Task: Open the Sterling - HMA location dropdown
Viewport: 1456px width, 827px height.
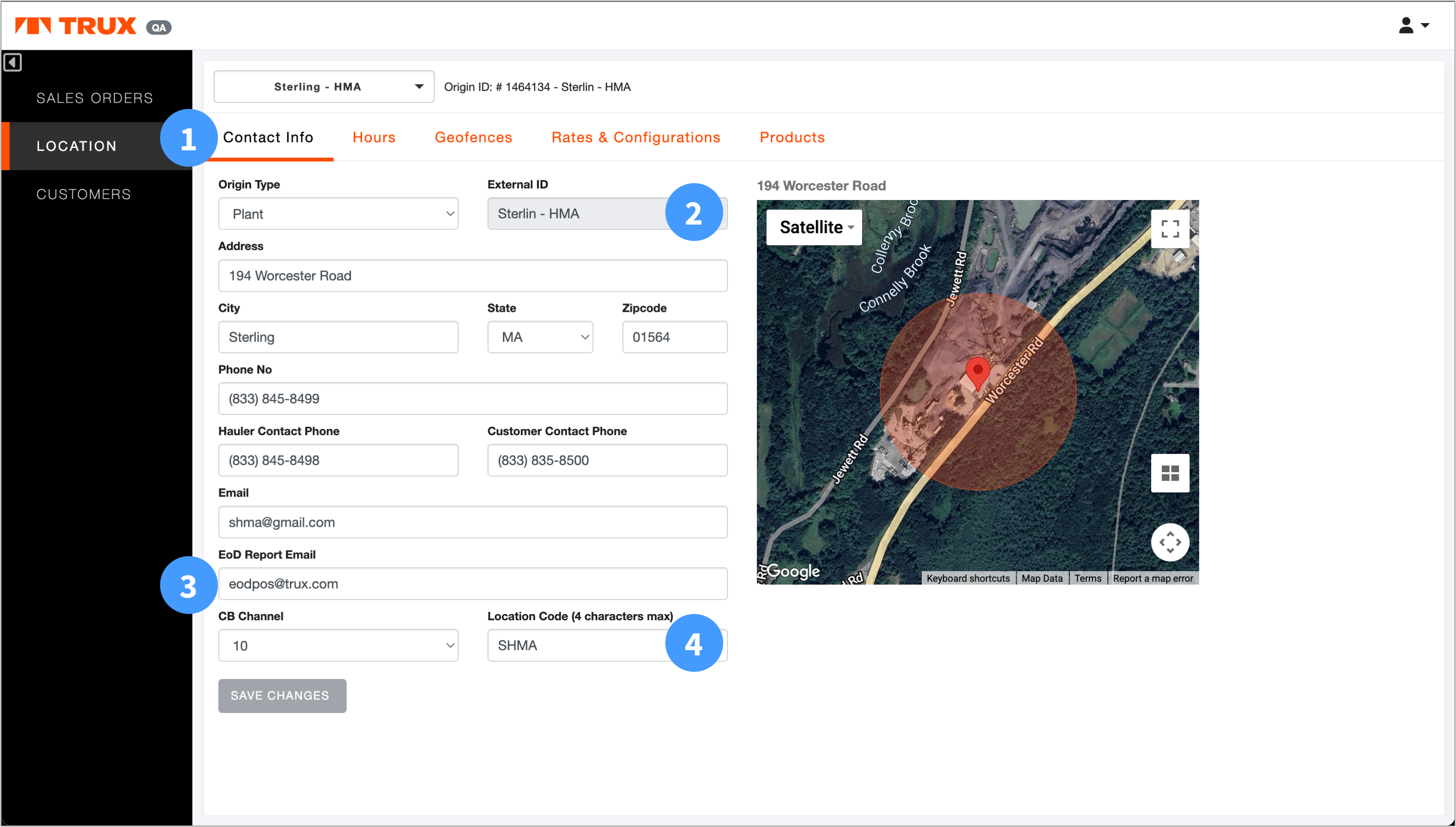Action: point(324,86)
